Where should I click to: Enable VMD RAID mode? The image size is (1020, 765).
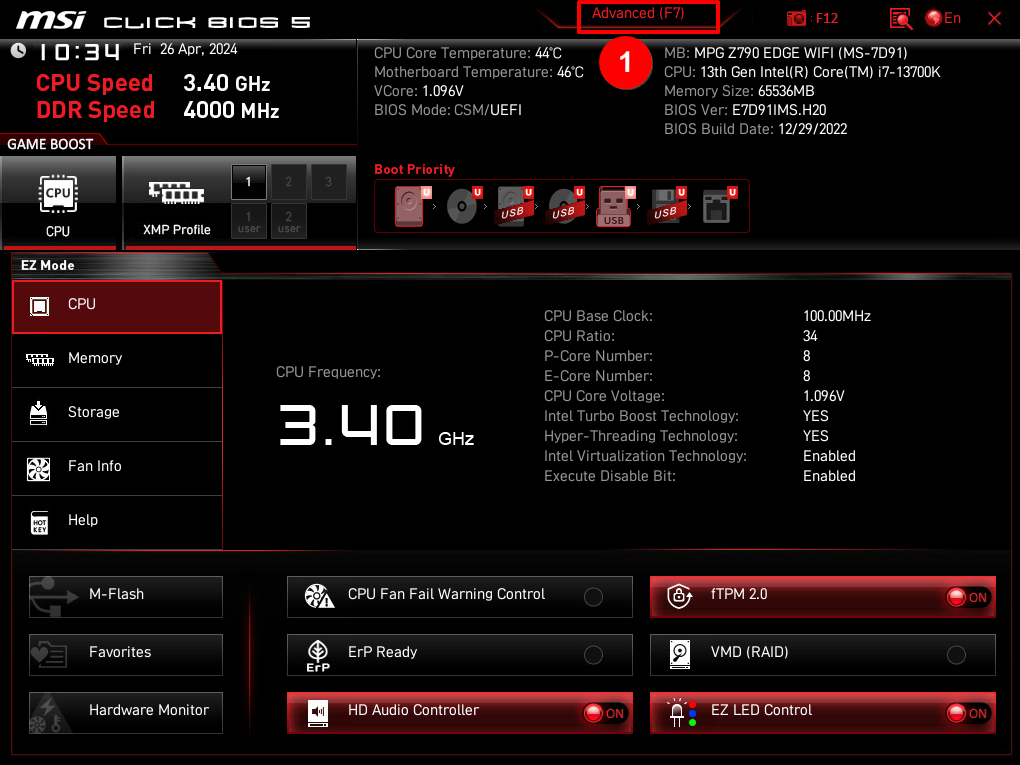coord(957,654)
